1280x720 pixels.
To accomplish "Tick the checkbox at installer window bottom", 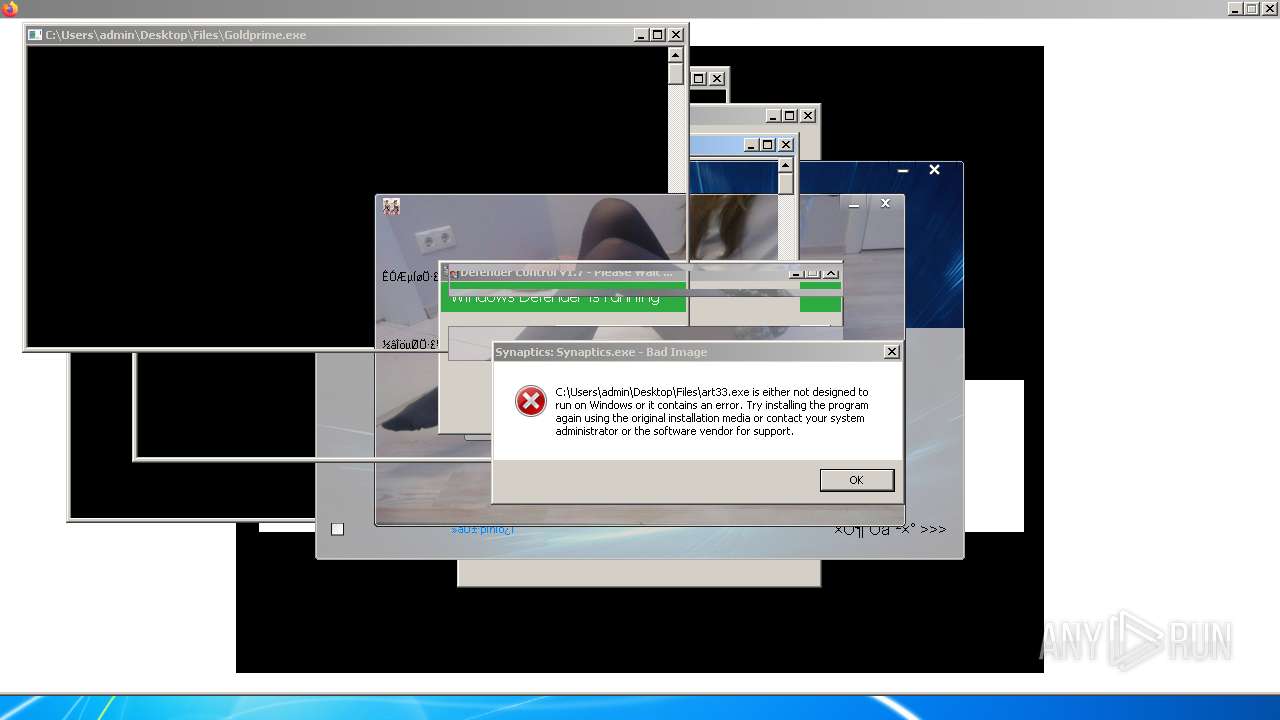I will 337,529.
